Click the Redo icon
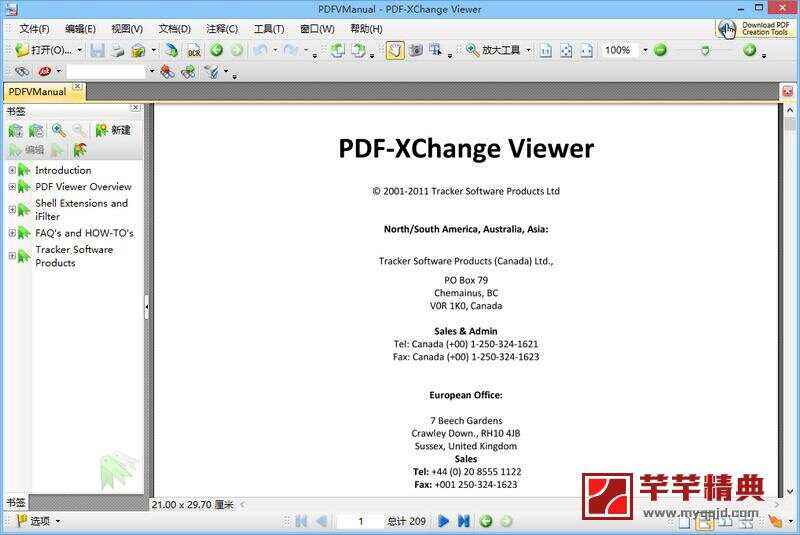 pos(290,50)
